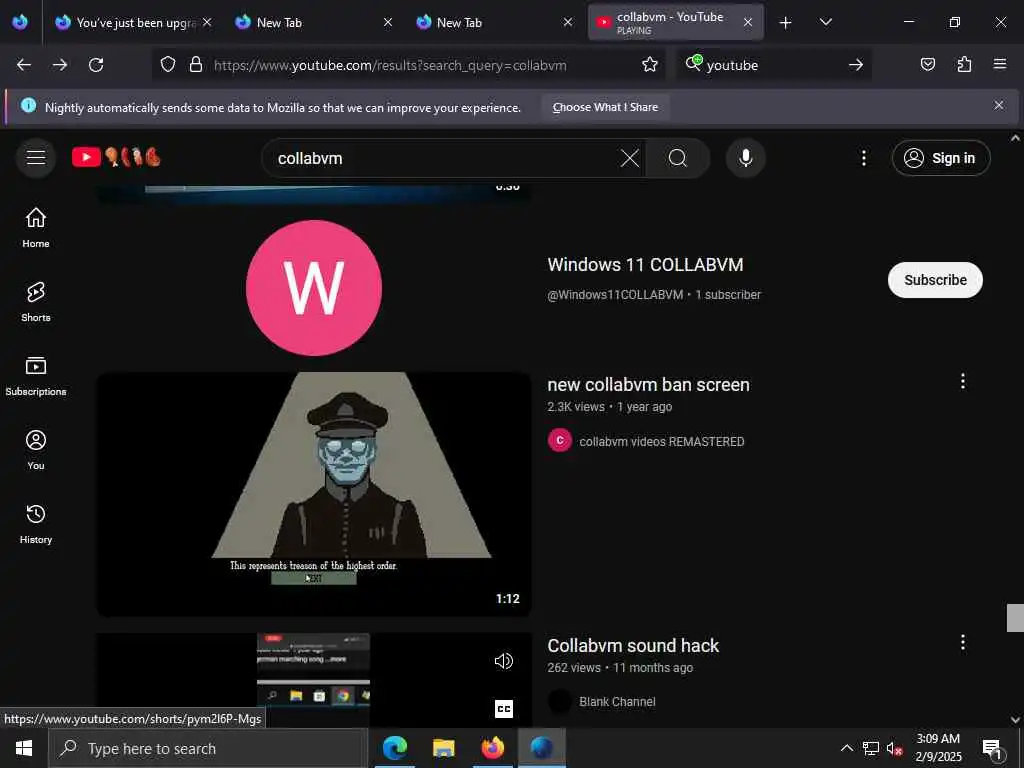
Task: Open the You section in sidebar
Action: click(x=36, y=449)
